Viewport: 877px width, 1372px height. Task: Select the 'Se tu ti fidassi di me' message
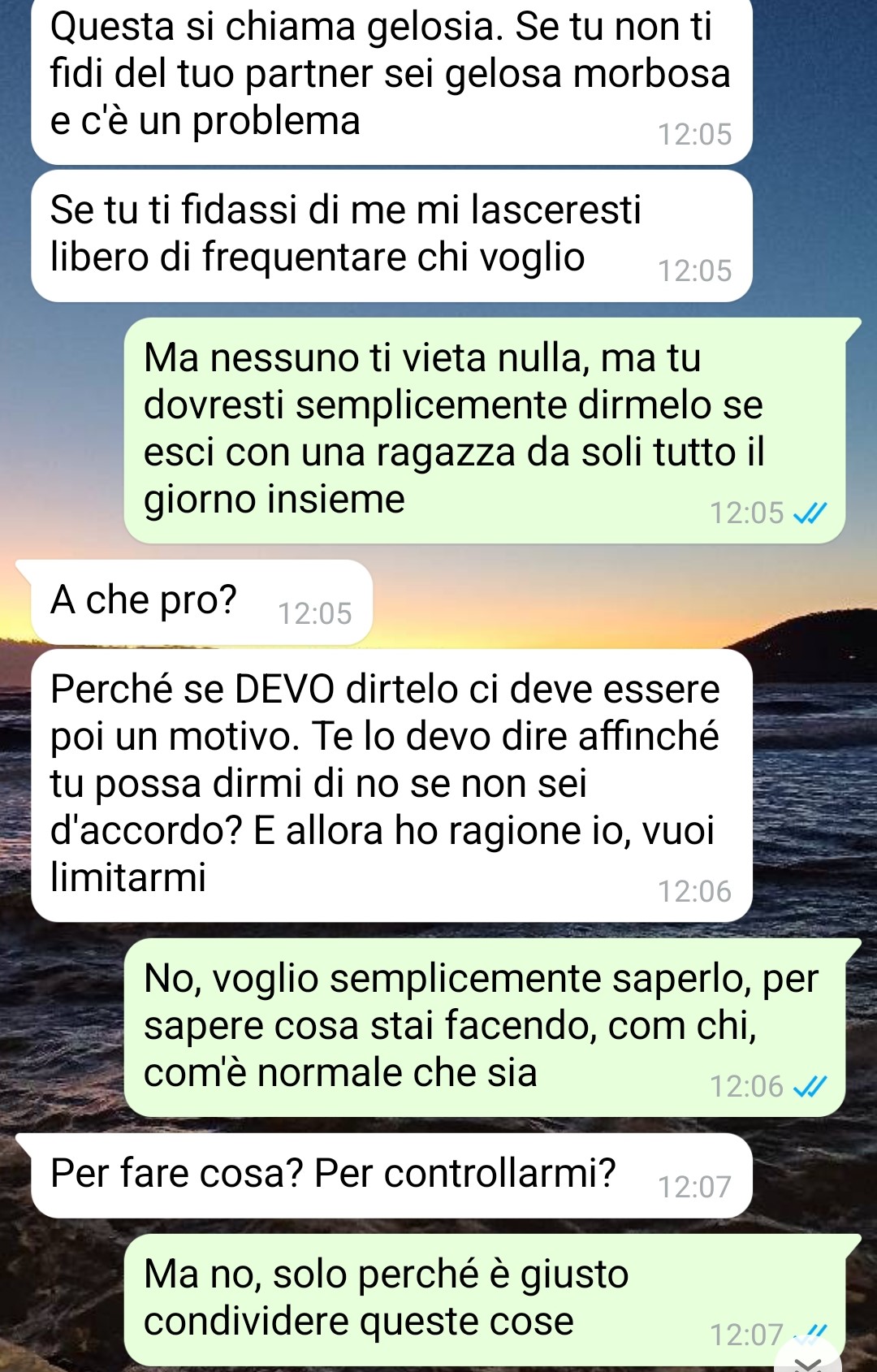(x=391, y=236)
